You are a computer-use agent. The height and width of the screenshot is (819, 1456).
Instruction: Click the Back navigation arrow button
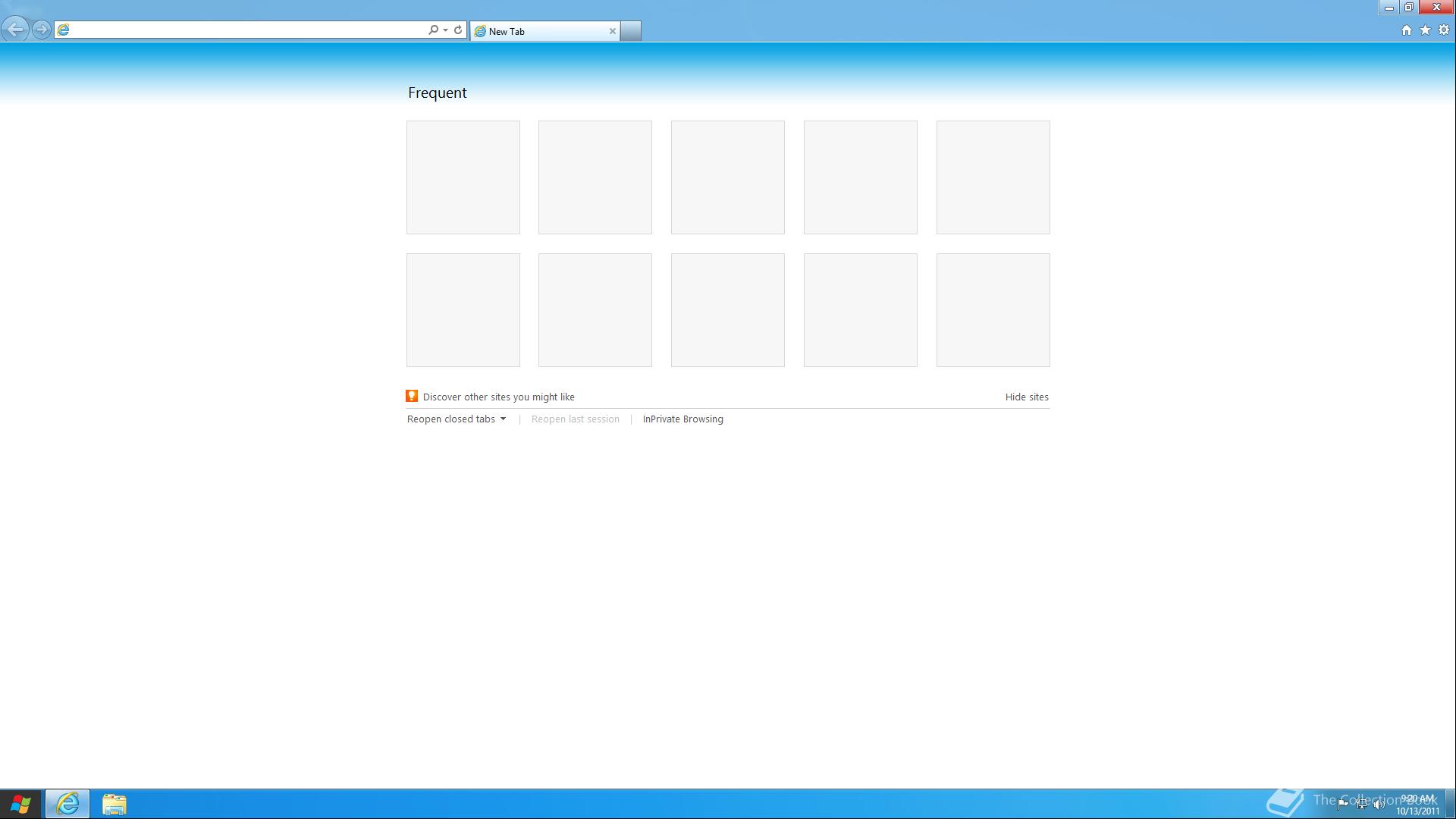[x=15, y=30]
